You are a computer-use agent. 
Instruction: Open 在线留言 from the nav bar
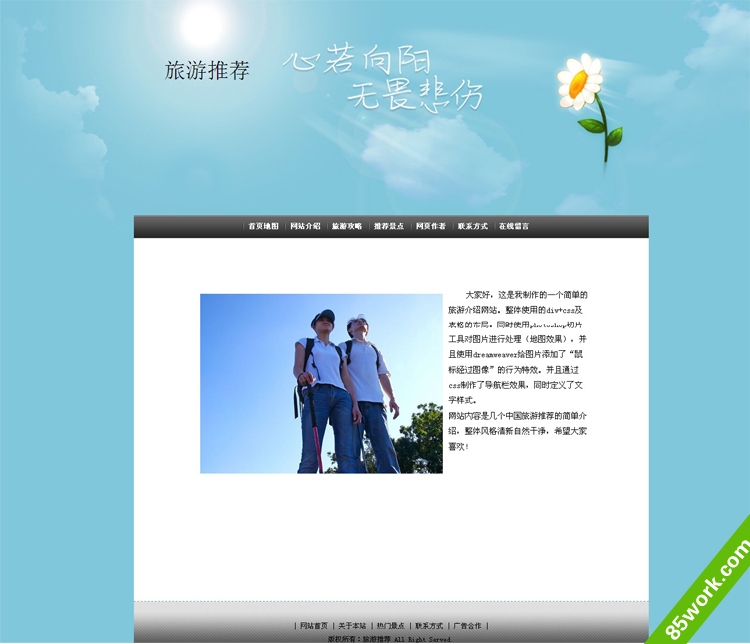pos(514,226)
